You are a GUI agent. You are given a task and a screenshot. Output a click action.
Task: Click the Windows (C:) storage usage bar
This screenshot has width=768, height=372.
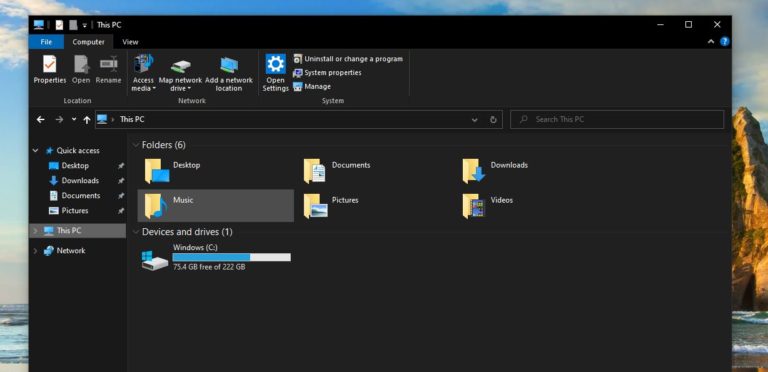(231, 257)
